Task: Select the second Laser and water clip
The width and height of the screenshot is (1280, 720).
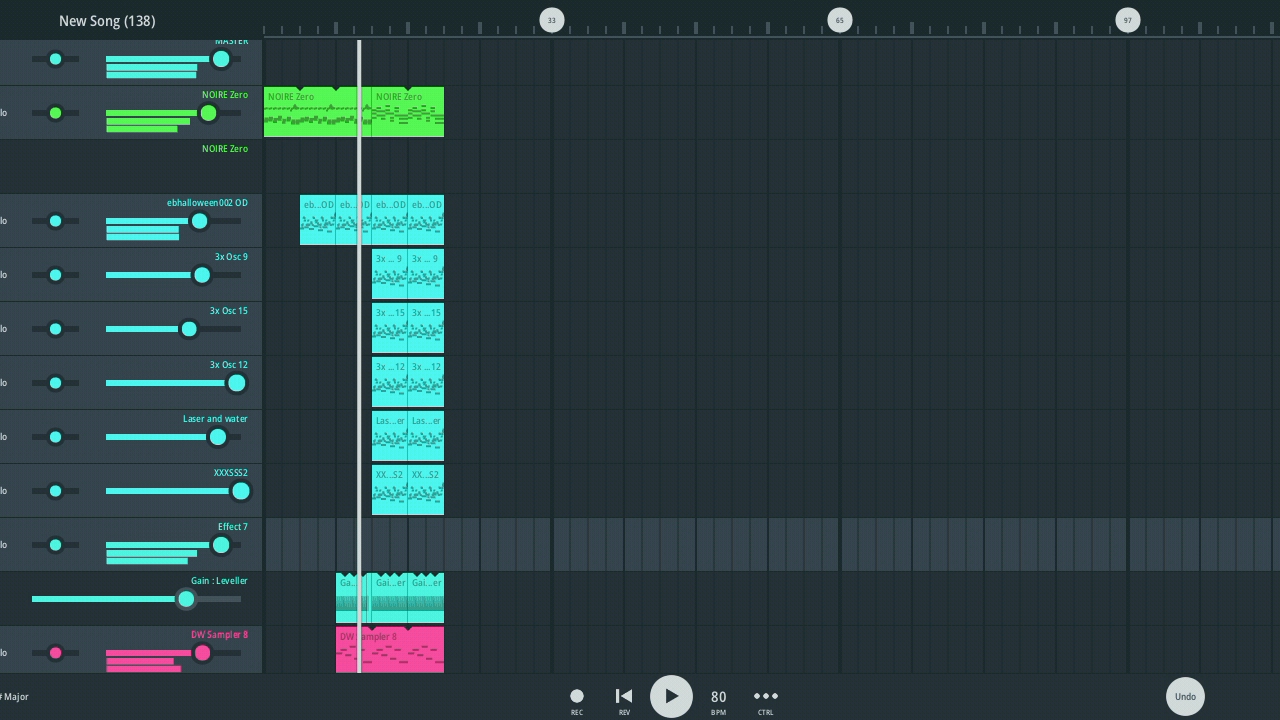Action: click(426, 436)
